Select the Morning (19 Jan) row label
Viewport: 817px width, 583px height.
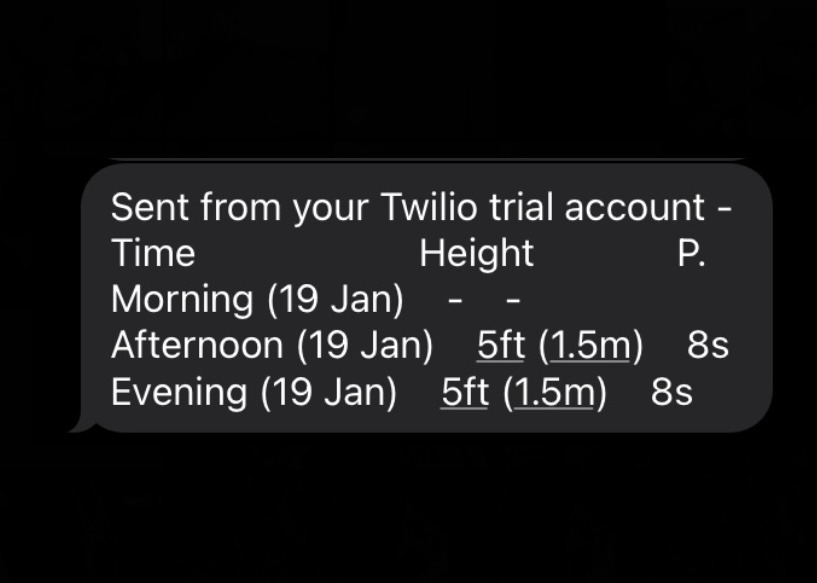click(257, 300)
